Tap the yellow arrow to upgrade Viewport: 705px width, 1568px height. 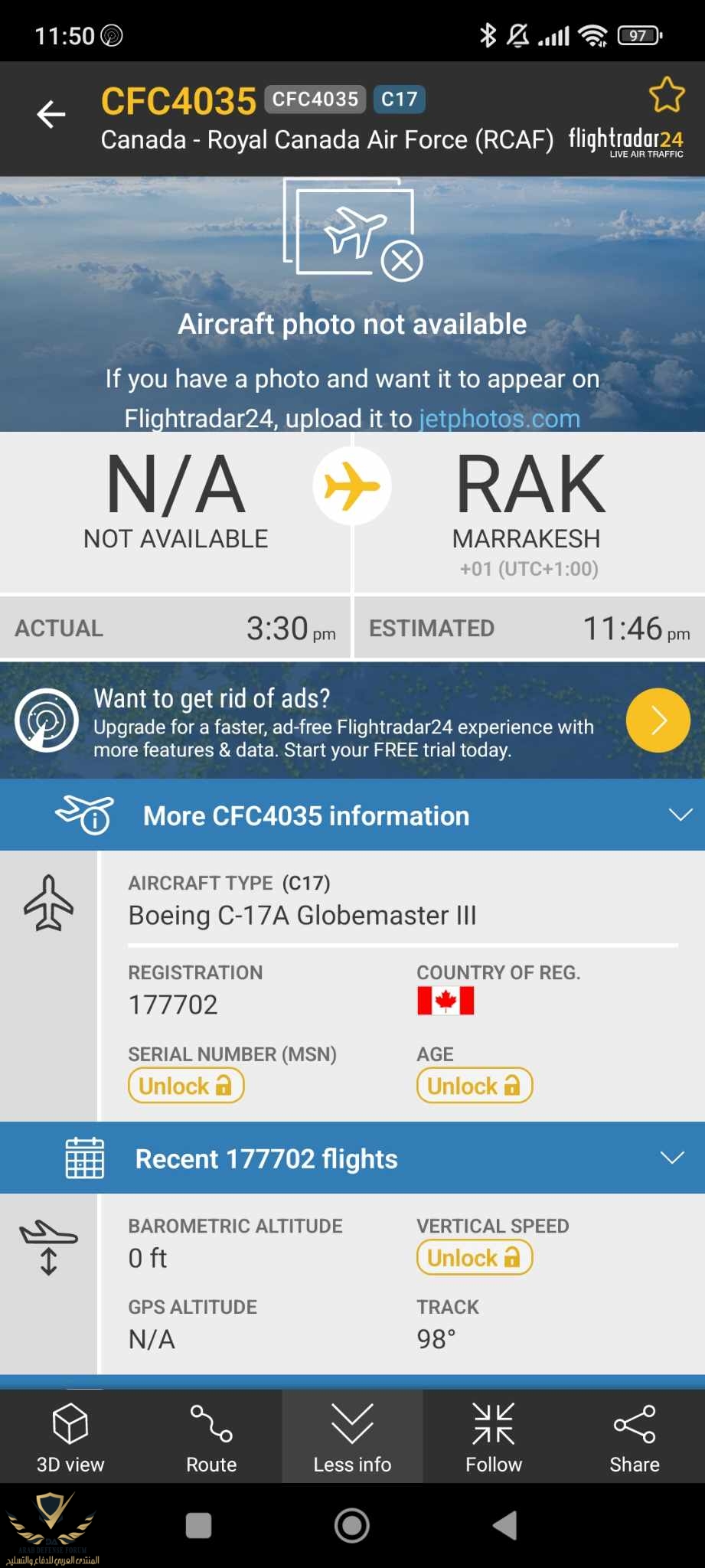point(658,720)
